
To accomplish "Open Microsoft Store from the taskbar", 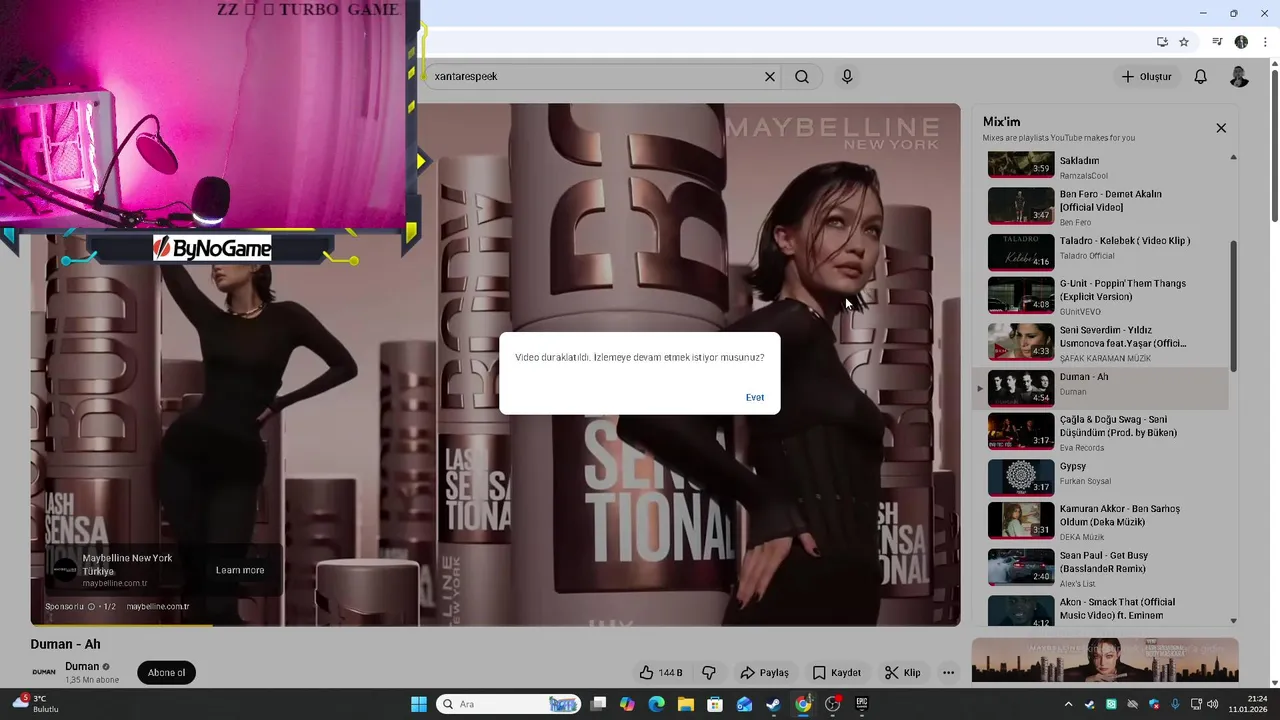I will [x=715, y=704].
